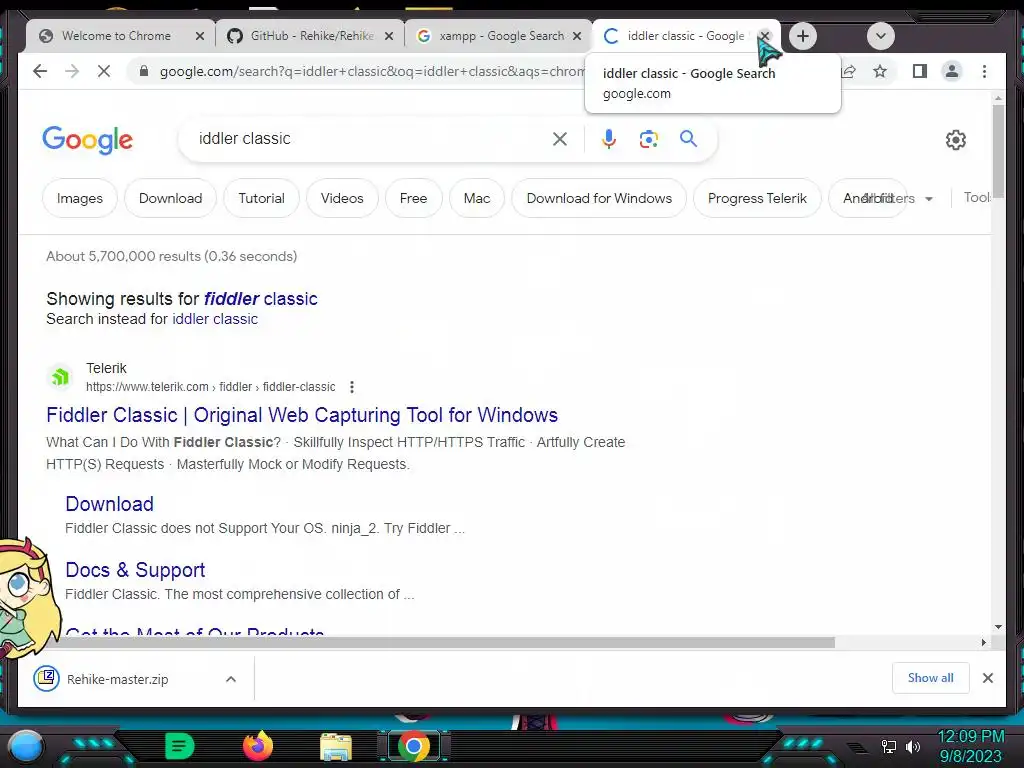Switch to Welcome to Chrome tab

tap(115, 36)
